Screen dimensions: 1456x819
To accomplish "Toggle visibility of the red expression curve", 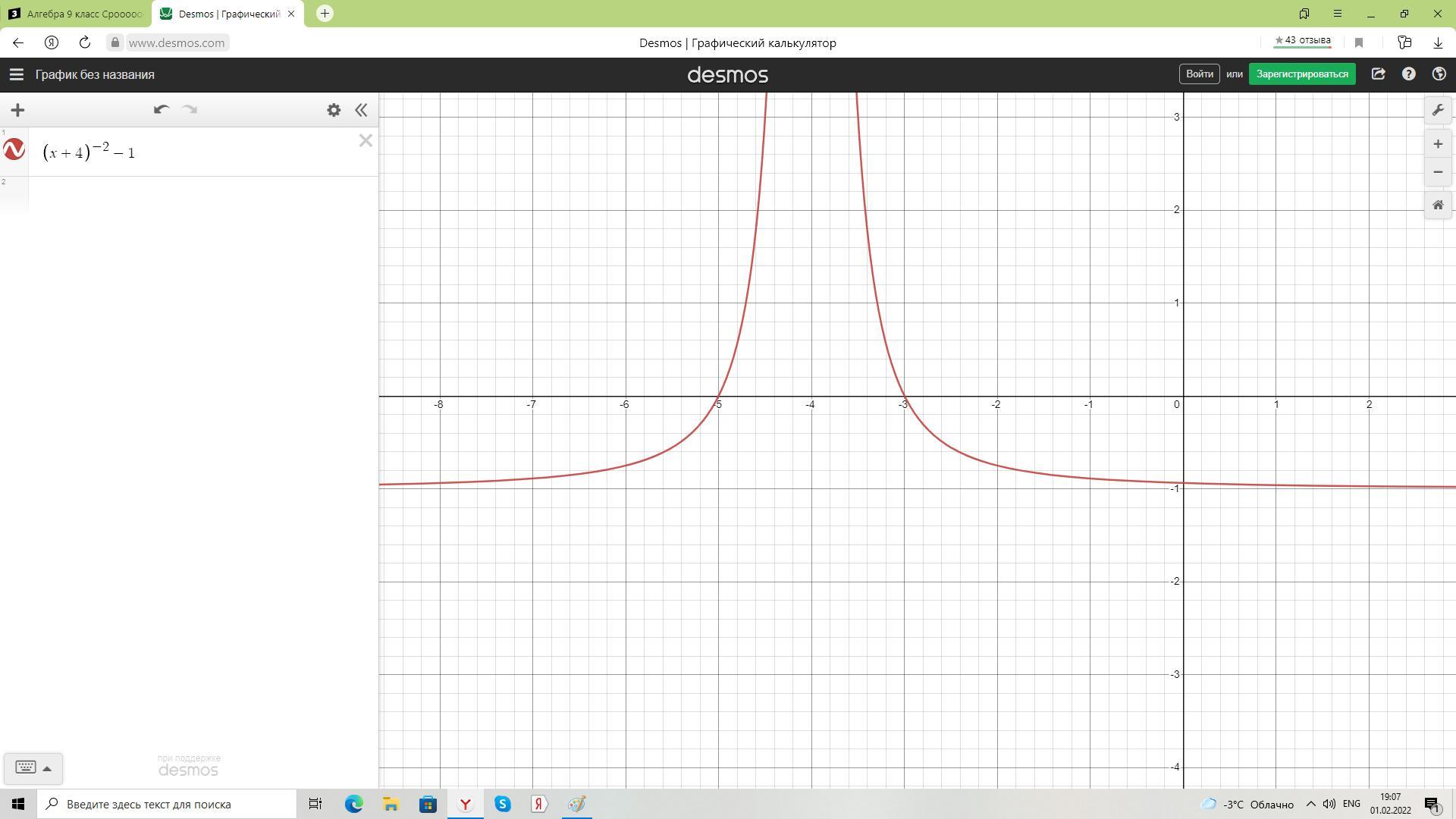I will (14, 149).
